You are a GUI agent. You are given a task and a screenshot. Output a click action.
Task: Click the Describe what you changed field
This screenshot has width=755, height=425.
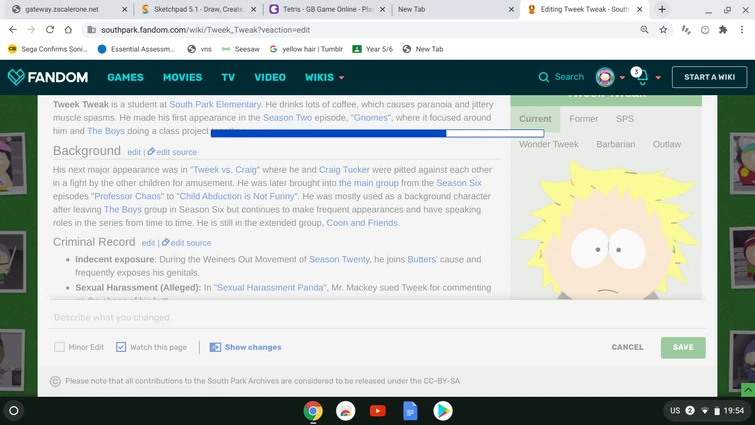click(378, 317)
